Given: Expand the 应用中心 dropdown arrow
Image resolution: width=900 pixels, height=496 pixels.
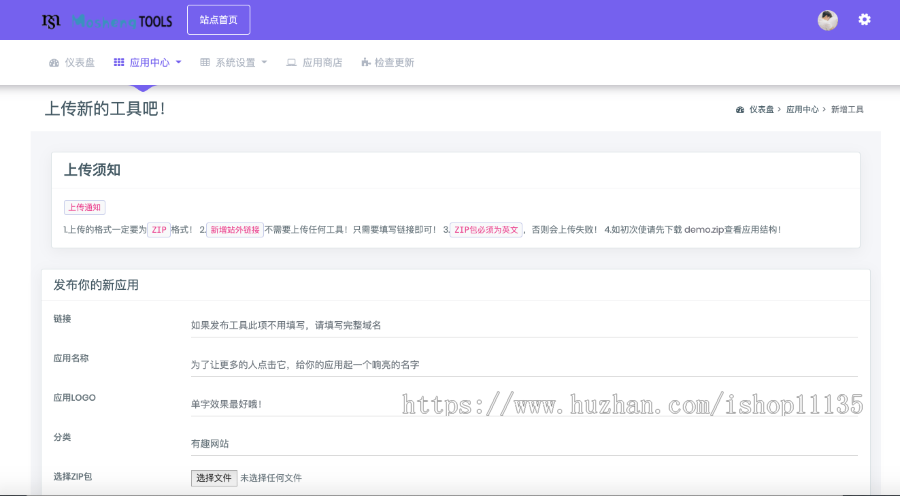Looking at the screenshot, I should point(179,62).
